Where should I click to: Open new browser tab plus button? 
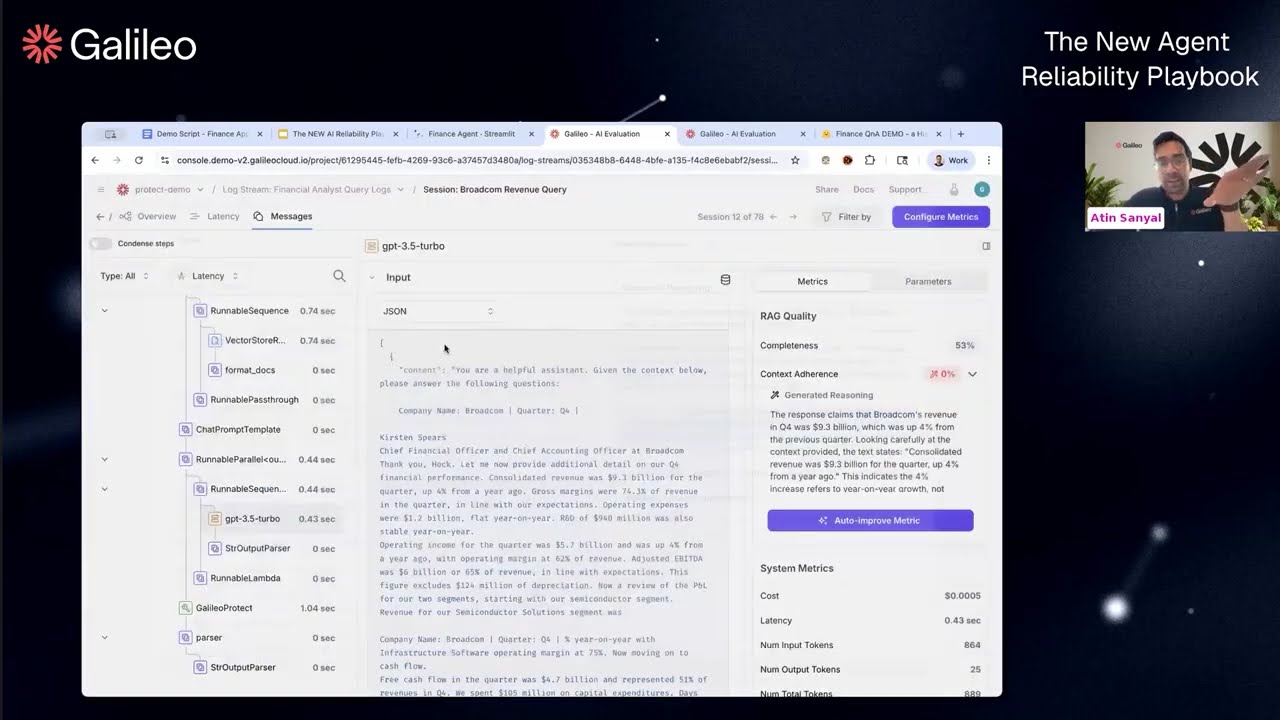coord(961,134)
